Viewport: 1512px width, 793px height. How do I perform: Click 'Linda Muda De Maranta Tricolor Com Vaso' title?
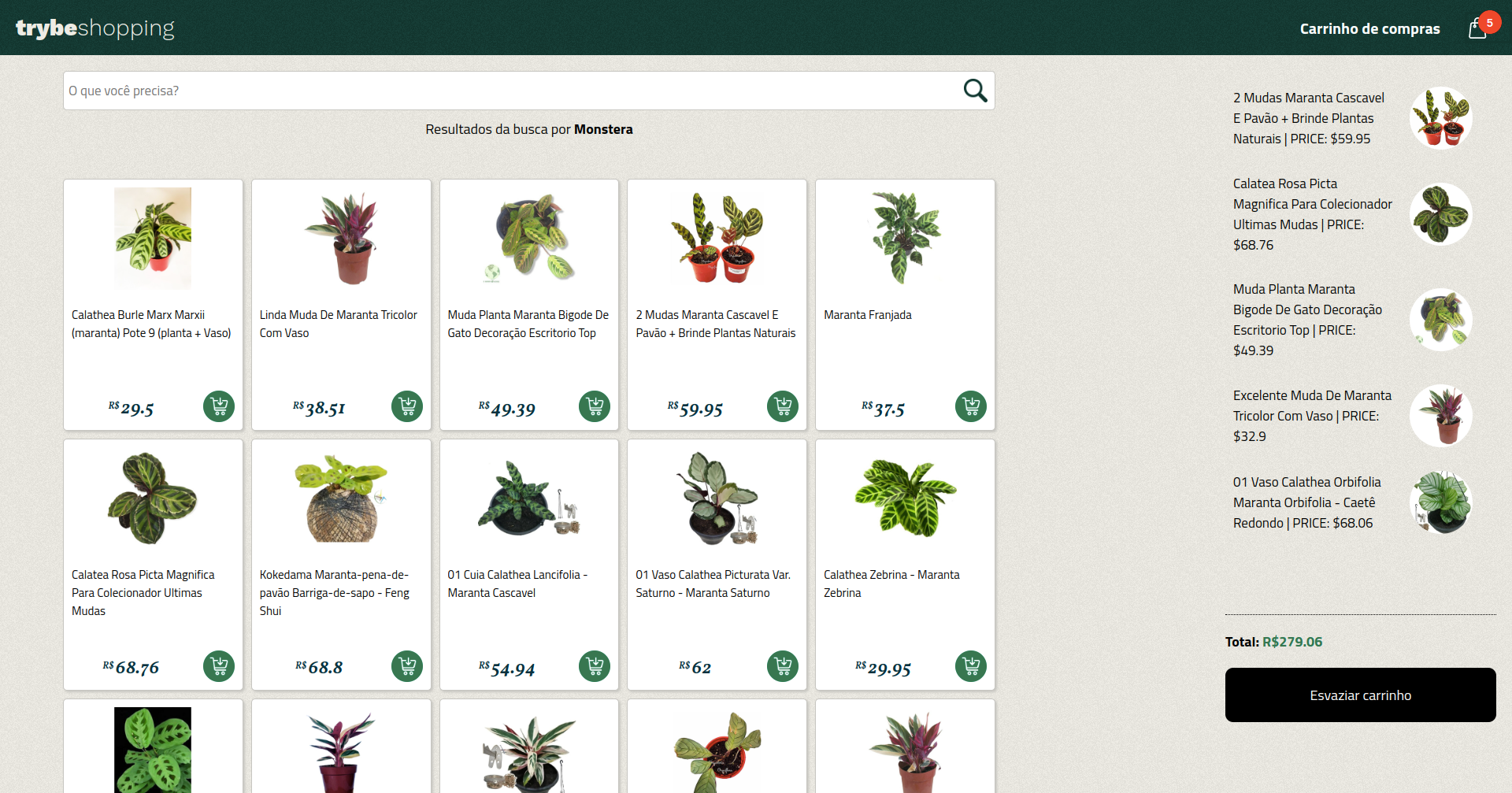339,324
